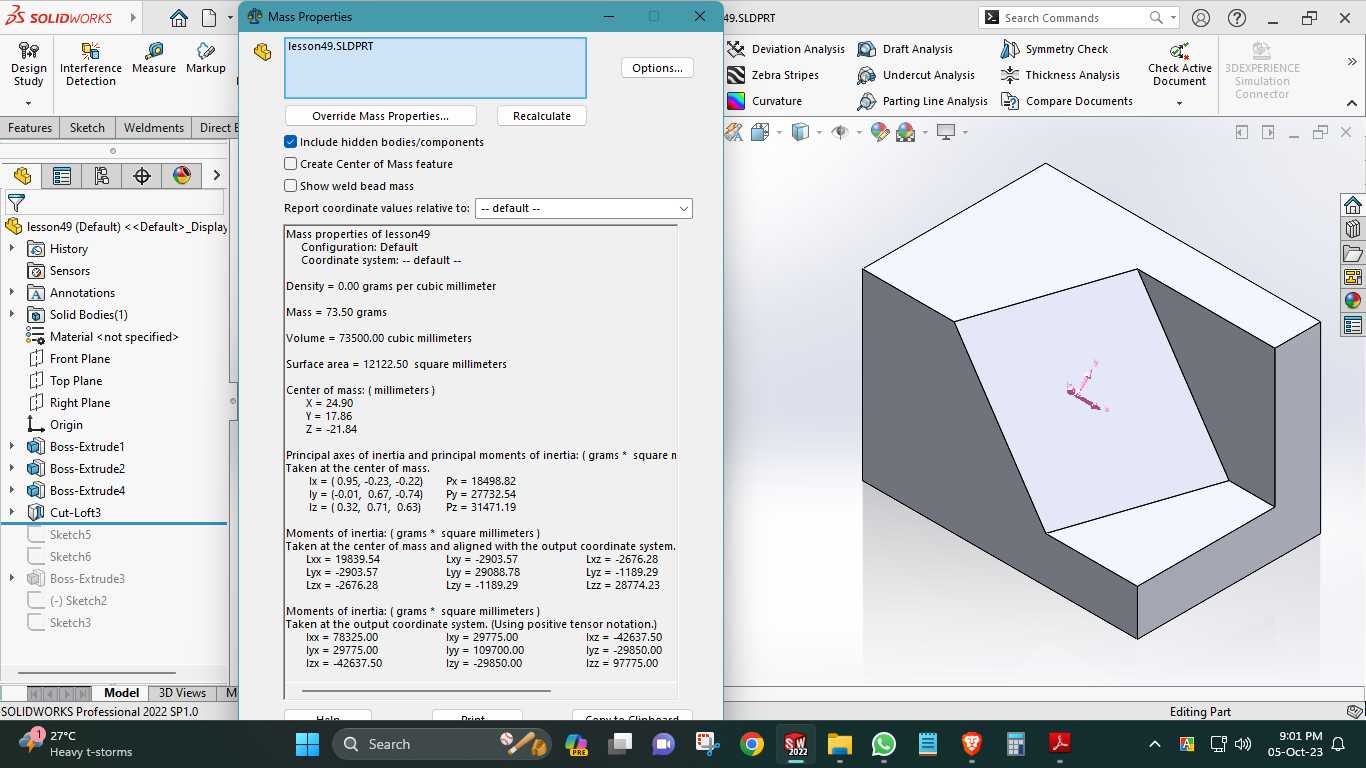The width and height of the screenshot is (1366, 768).
Task: Select Top Plane in tree
Action: (64, 381)
